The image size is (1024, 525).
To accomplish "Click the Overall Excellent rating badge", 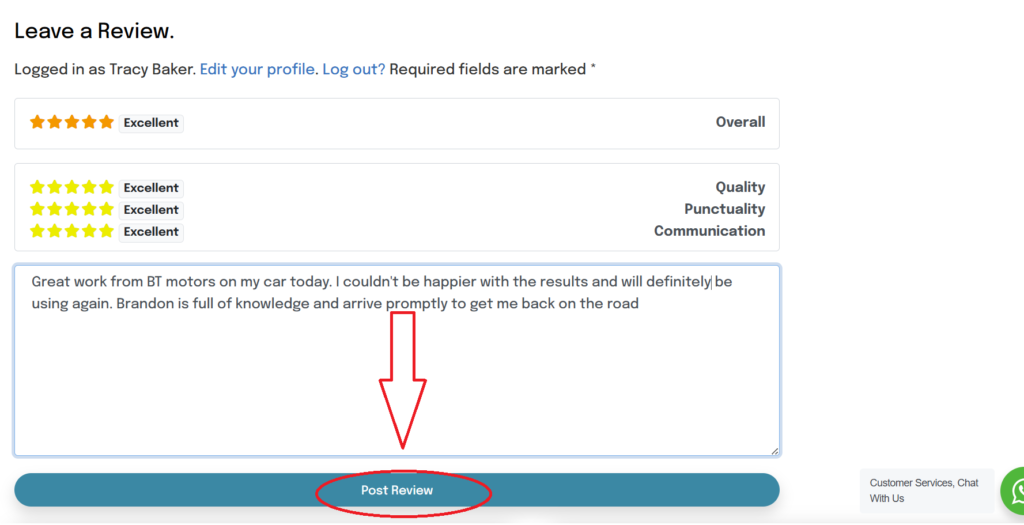I will pyautogui.click(x=151, y=123).
